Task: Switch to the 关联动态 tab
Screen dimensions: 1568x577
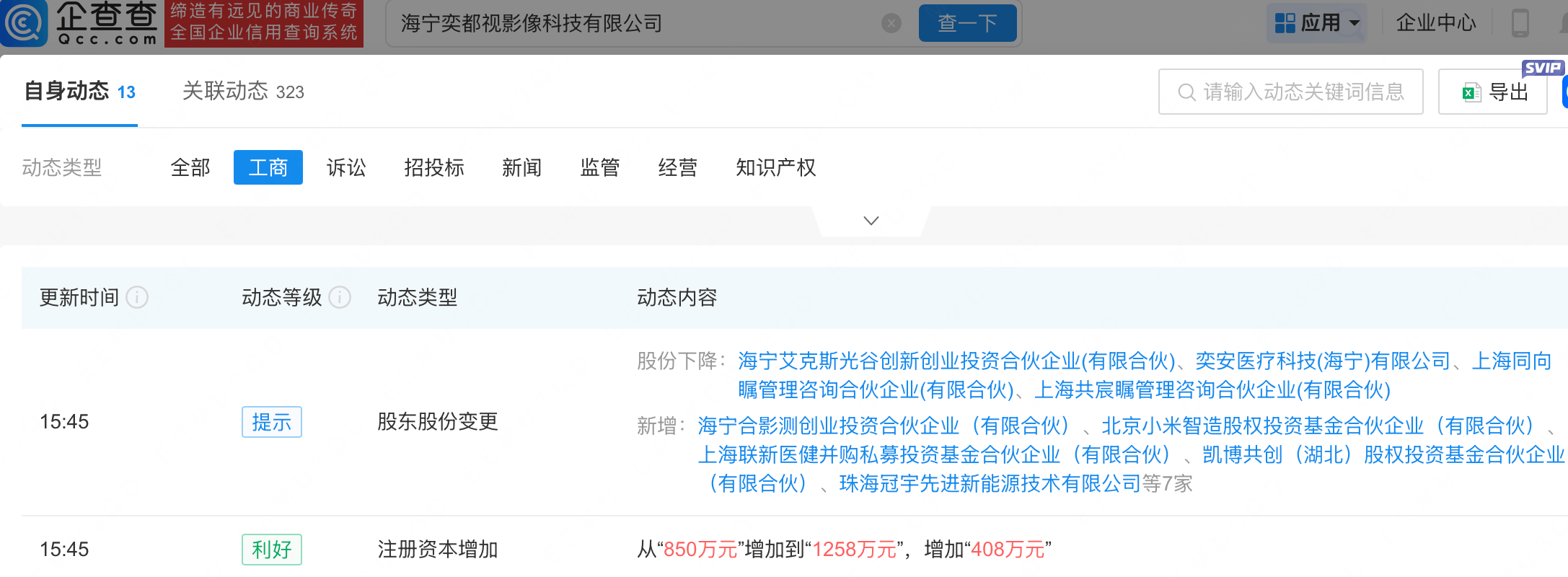Action: pos(243,92)
